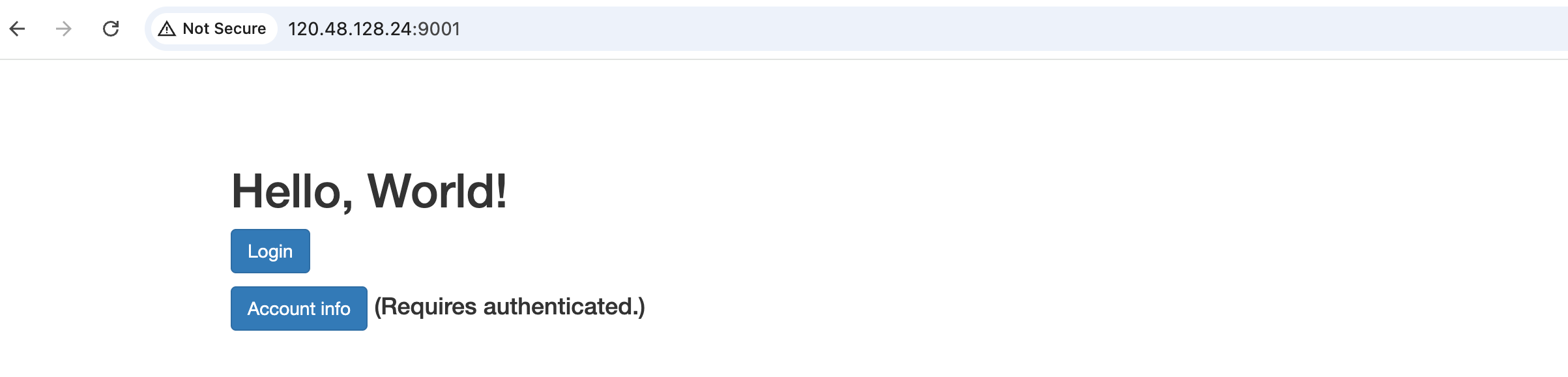
Task: Click the Hello, World! heading
Action: (370, 191)
